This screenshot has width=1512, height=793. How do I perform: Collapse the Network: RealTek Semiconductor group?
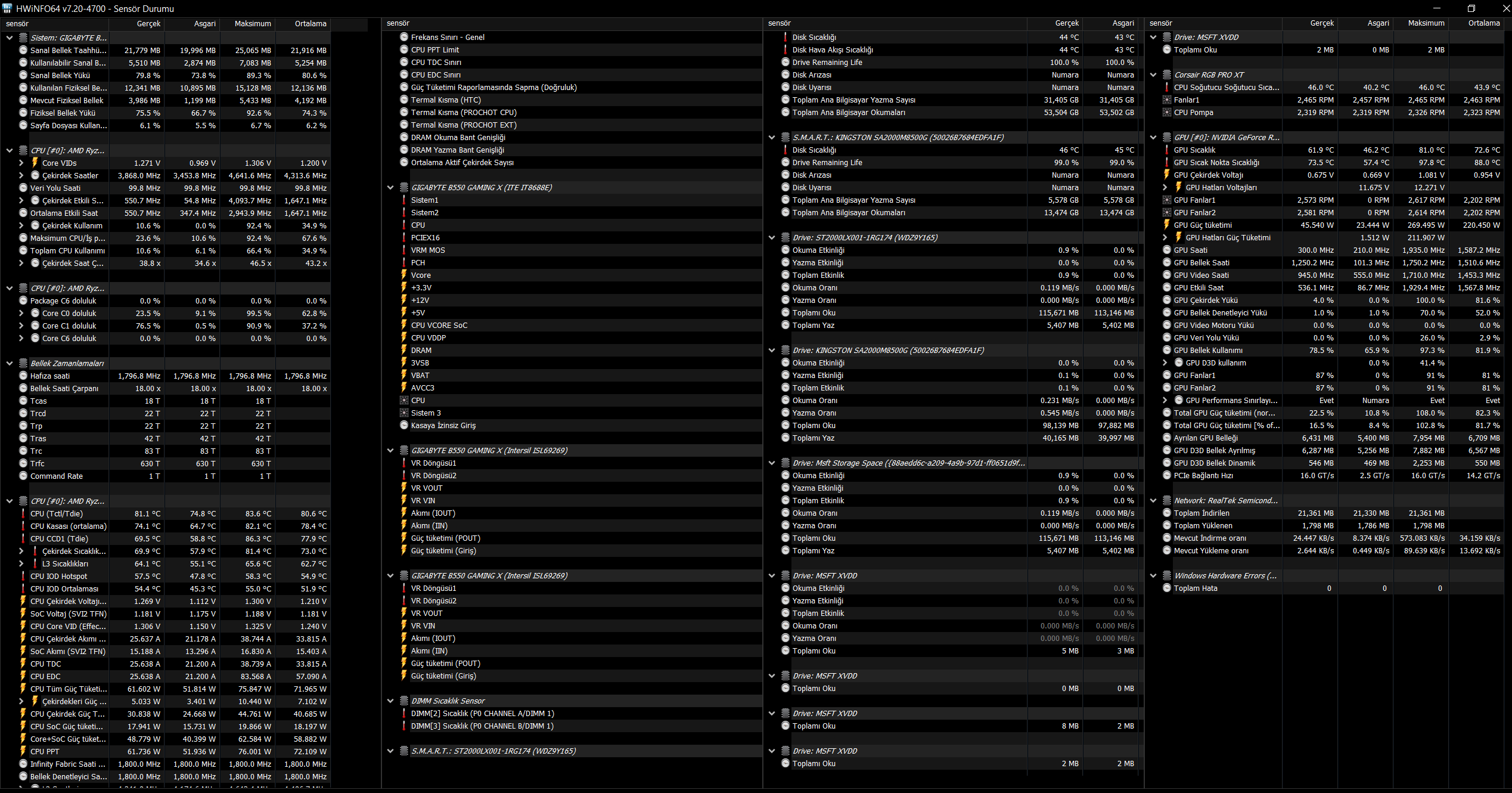pyautogui.click(x=1153, y=500)
